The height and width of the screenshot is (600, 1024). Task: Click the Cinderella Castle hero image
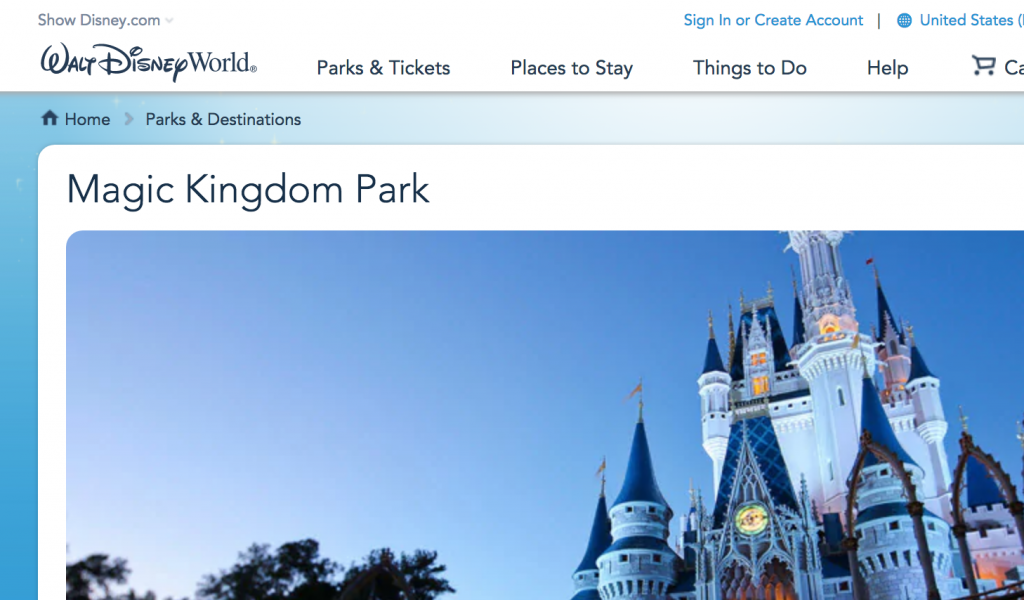(x=545, y=415)
